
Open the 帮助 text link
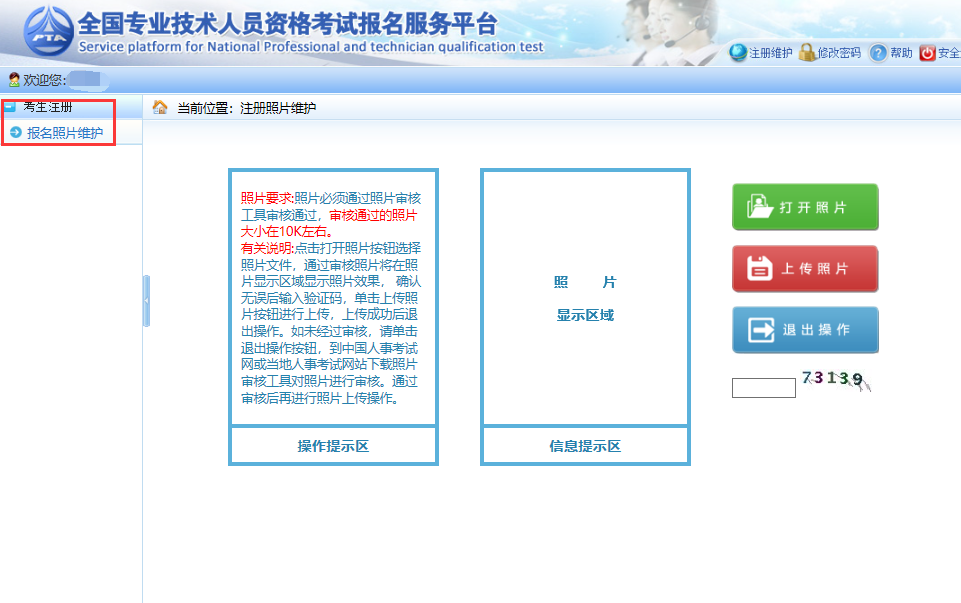click(x=901, y=53)
